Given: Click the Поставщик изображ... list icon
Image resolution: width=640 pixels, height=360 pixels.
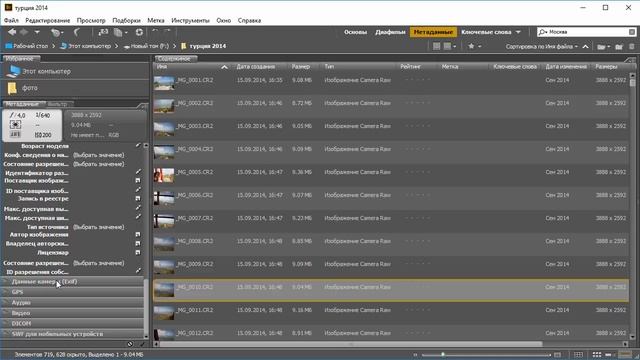Looking at the screenshot, I should pos(138,180).
